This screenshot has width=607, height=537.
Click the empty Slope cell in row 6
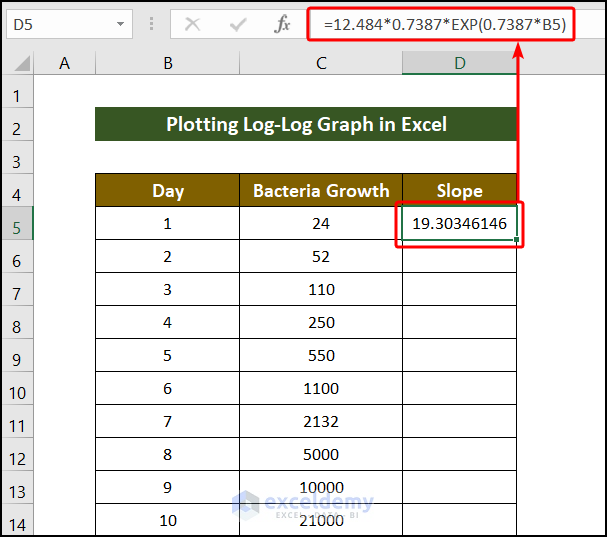(x=459, y=257)
